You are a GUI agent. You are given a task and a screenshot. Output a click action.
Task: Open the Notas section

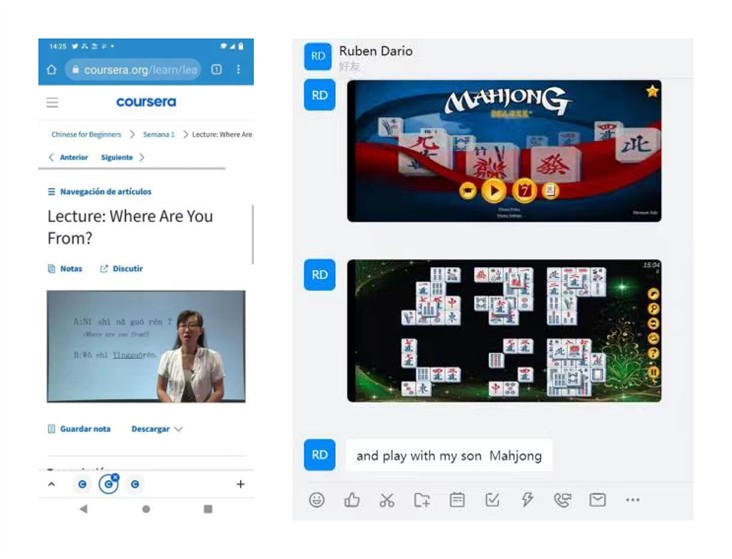coord(65,269)
